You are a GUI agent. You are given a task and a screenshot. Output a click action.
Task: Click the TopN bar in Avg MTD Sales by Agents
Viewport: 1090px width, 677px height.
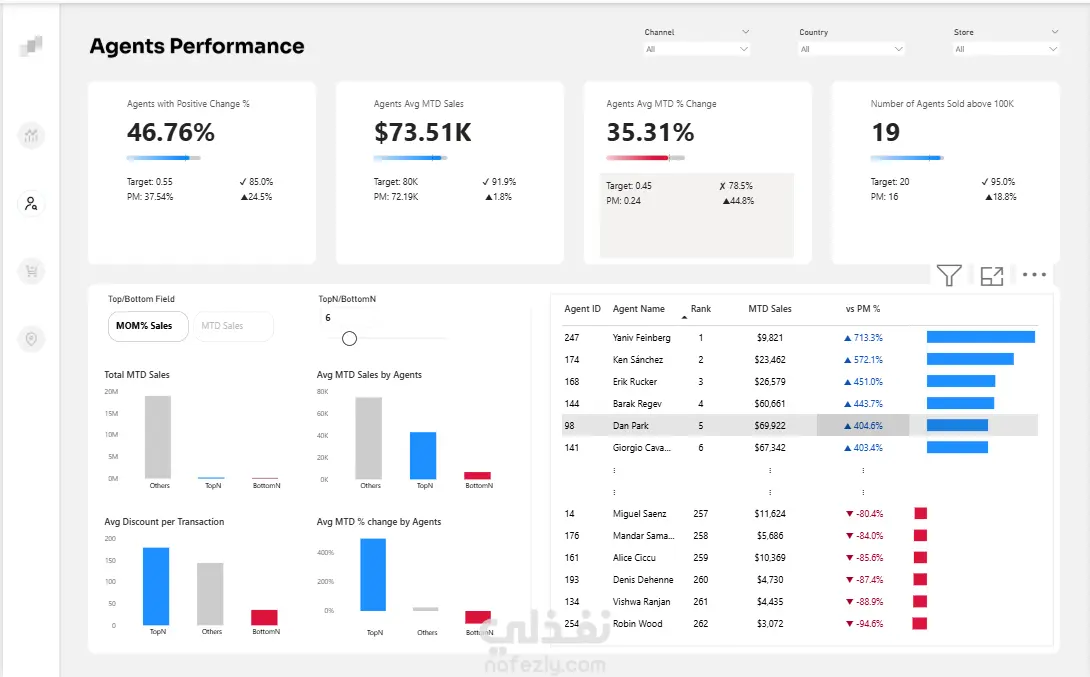(x=423, y=456)
